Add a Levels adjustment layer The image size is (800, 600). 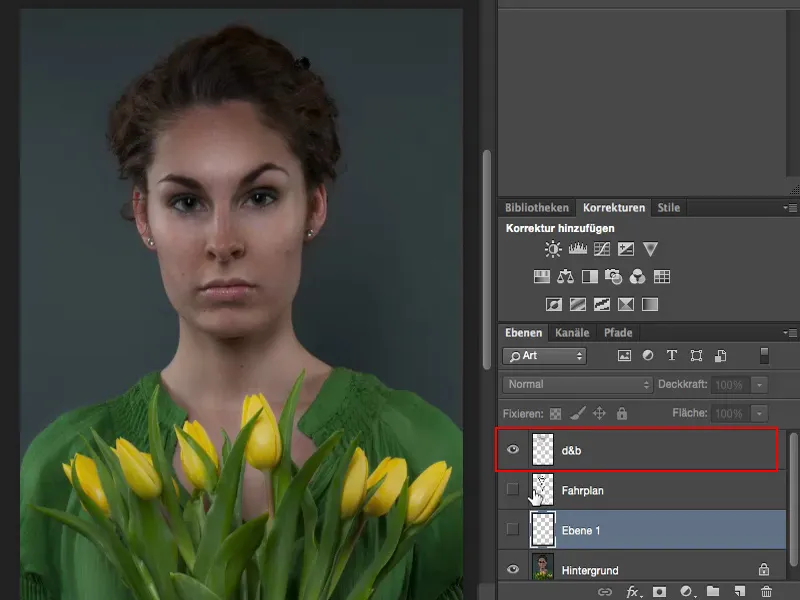pos(578,249)
